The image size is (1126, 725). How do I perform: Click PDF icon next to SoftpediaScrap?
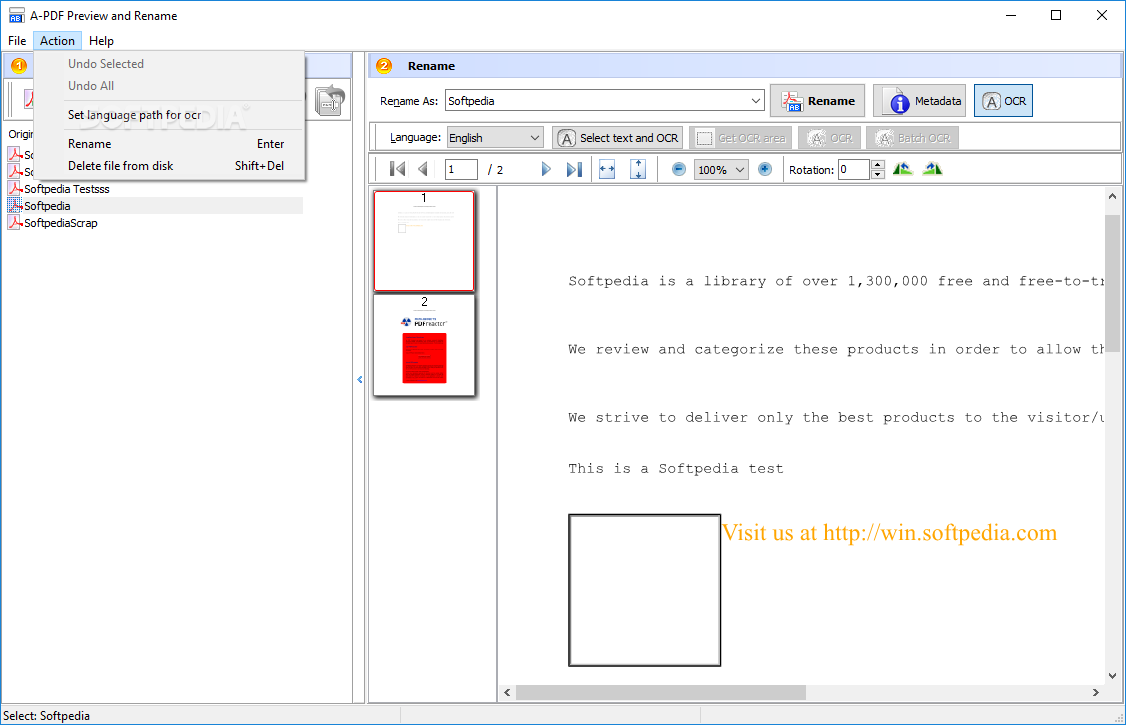pyautogui.click(x=14, y=223)
